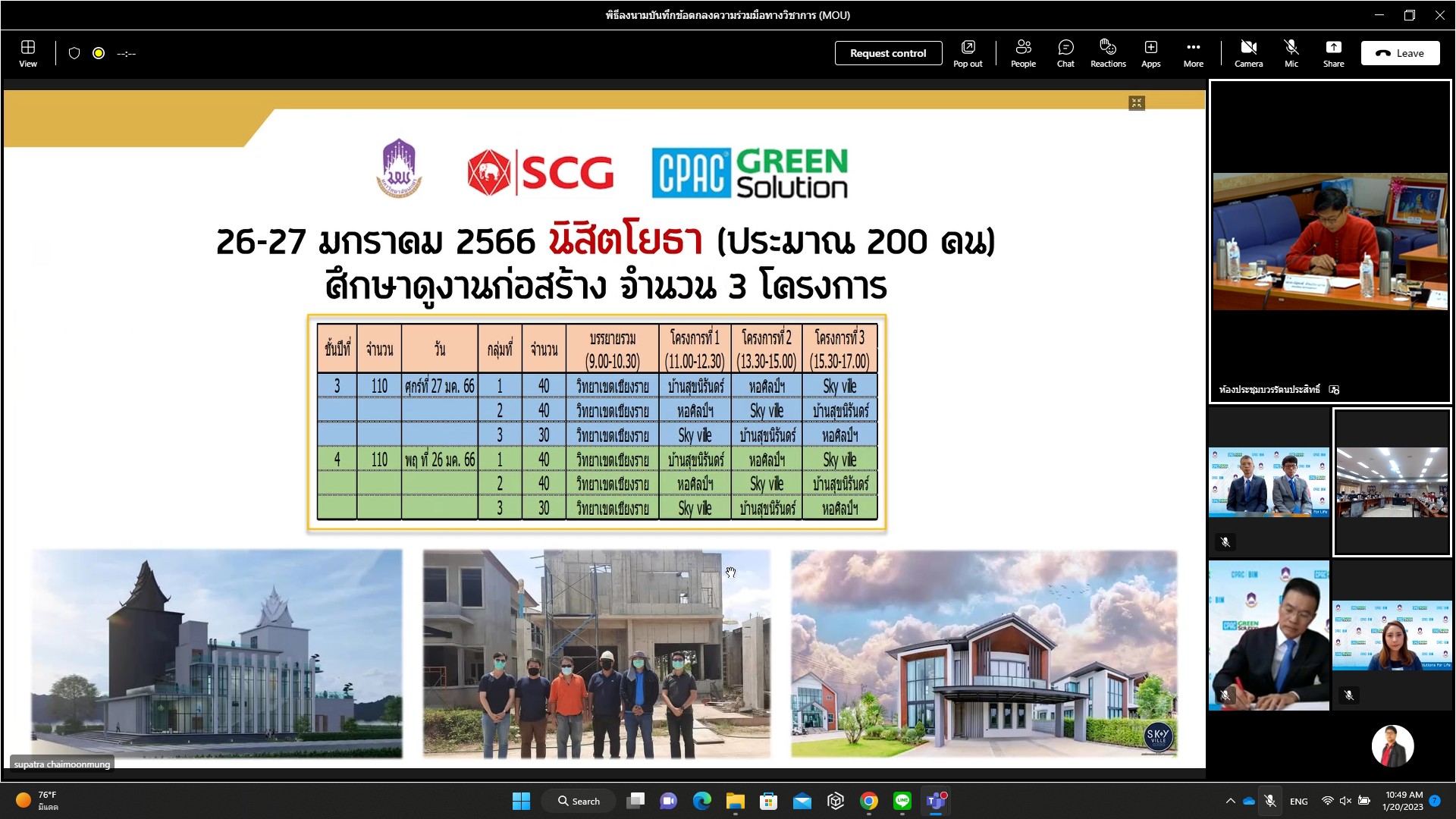Open the notification badge in tray

1435,801
